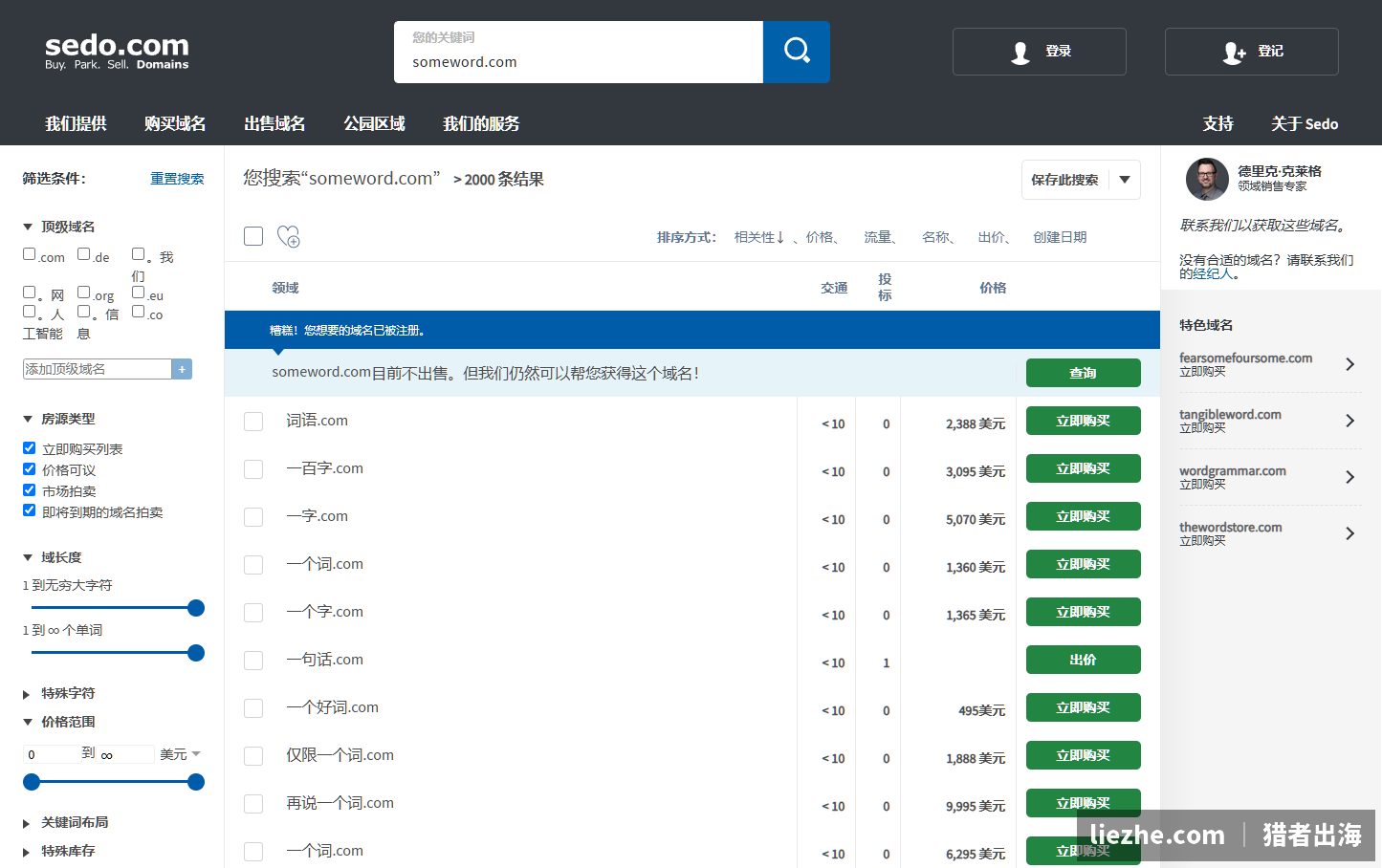The width and height of the screenshot is (1382, 868).
Task: Click 立即购买 for 一个好词.com
Action: (x=1083, y=707)
